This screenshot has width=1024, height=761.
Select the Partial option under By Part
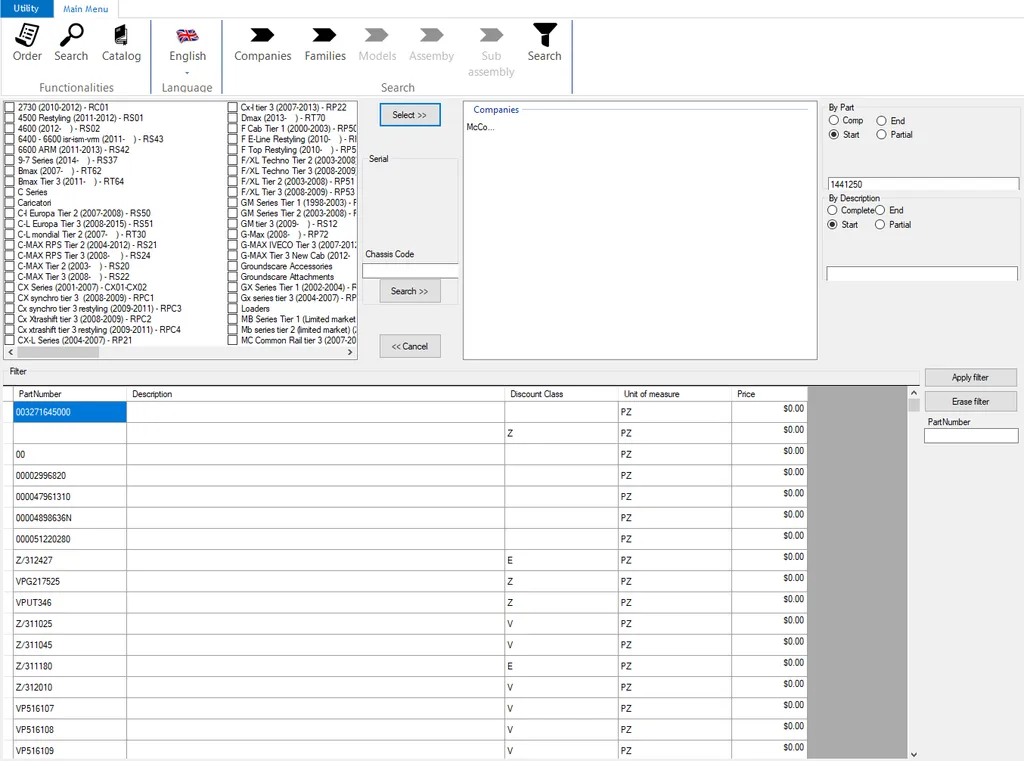(x=882, y=135)
